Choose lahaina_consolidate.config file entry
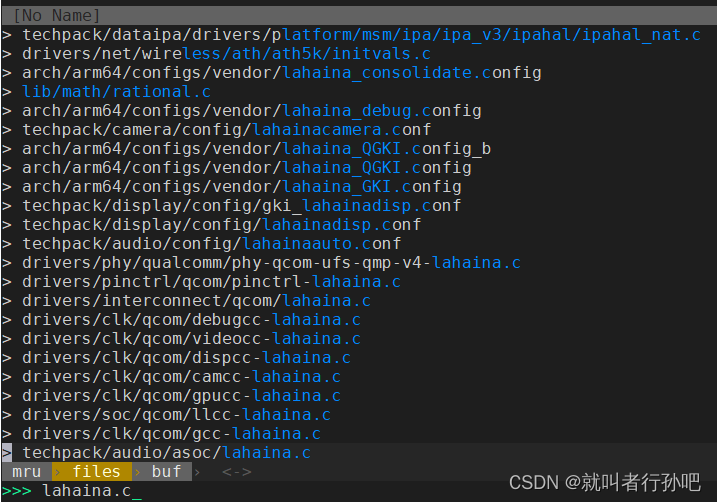The image size is (717, 502). pyautogui.click(x=282, y=73)
